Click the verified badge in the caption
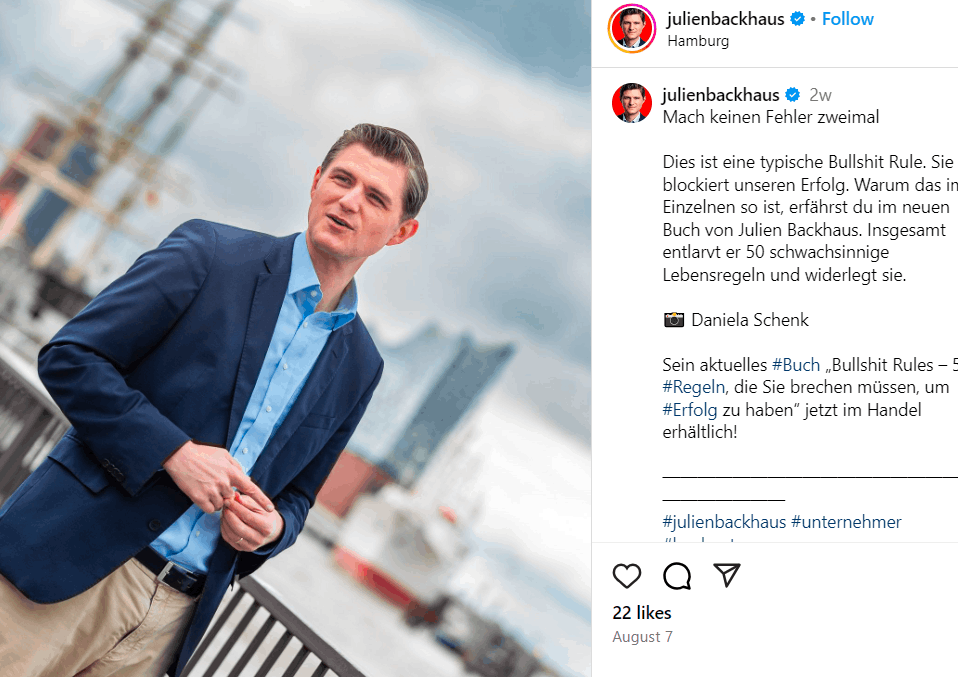The width and height of the screenshot is (958, 677). 792,95
